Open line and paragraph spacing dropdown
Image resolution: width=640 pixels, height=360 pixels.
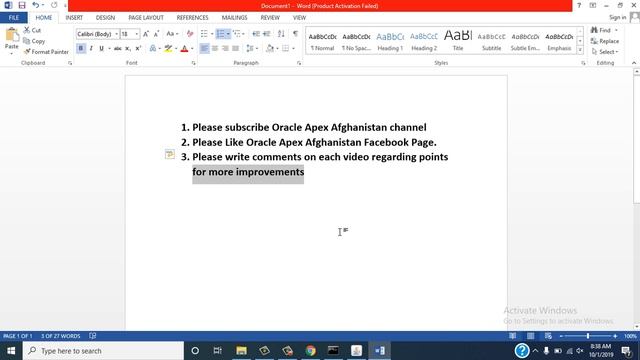pos(252,49)
